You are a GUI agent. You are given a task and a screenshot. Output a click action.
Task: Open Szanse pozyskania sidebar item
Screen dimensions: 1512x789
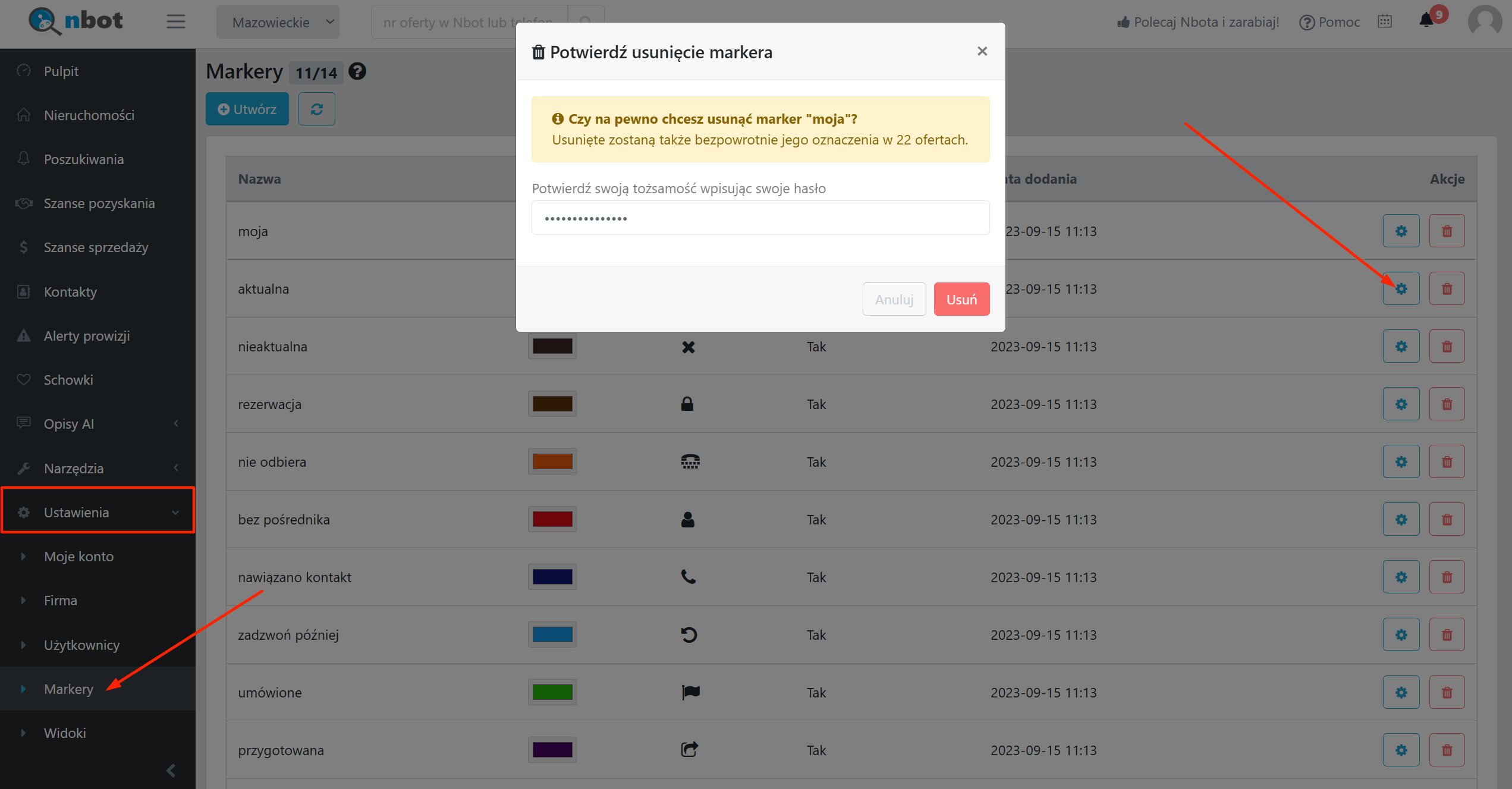pos(98,203)
